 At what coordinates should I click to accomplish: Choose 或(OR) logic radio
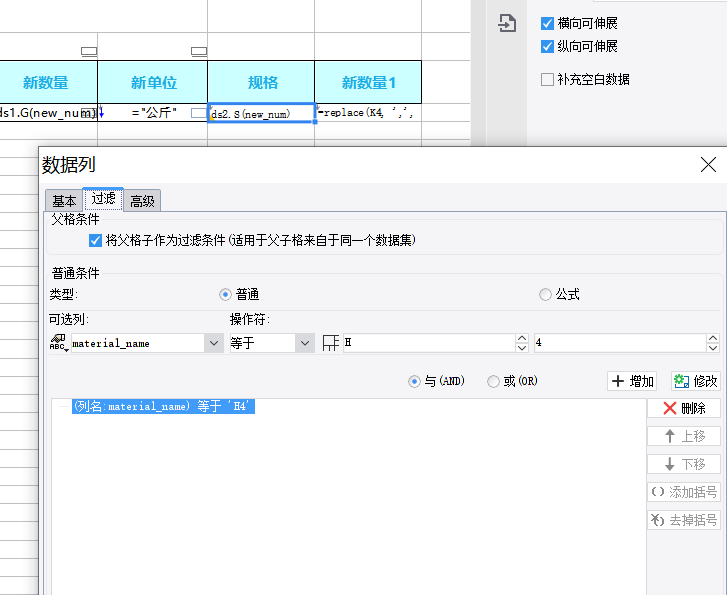(493, 381)
